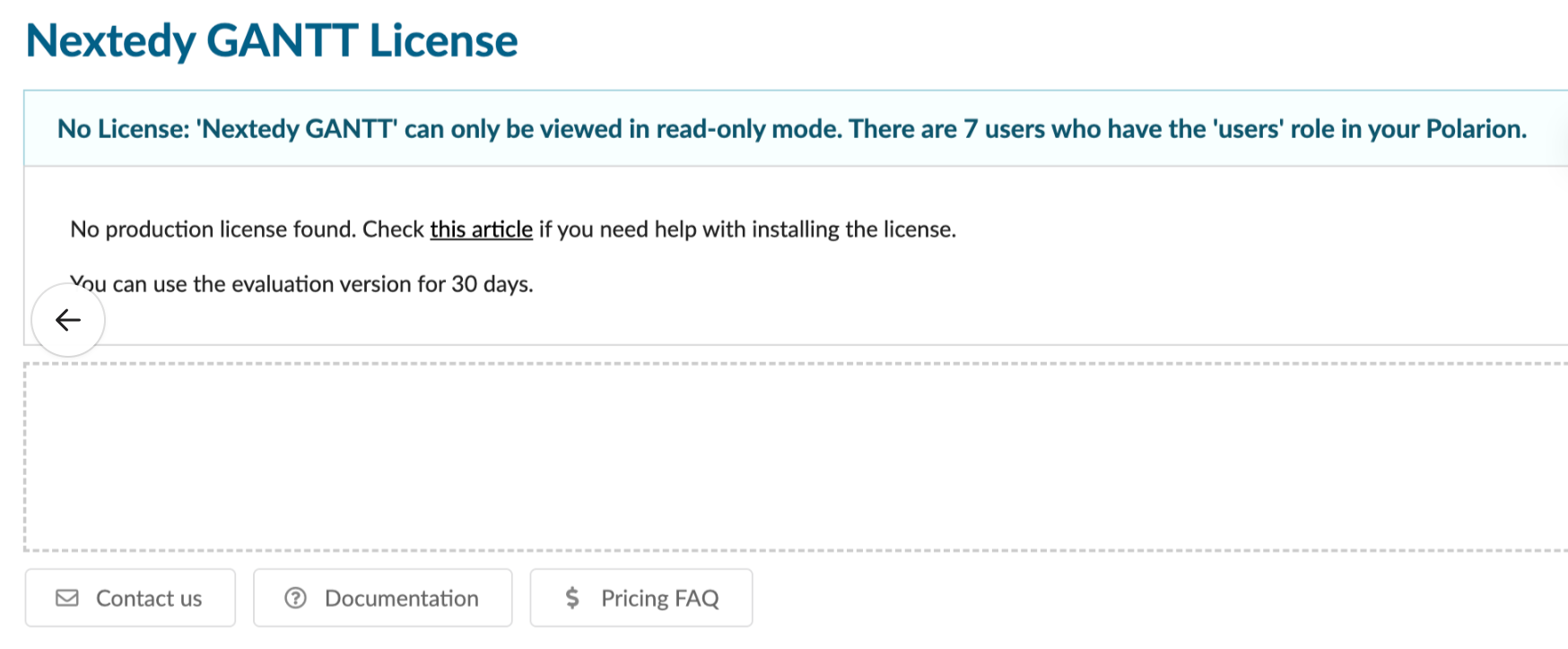
Task: Open the Documentation button
Action: point(383,598)
